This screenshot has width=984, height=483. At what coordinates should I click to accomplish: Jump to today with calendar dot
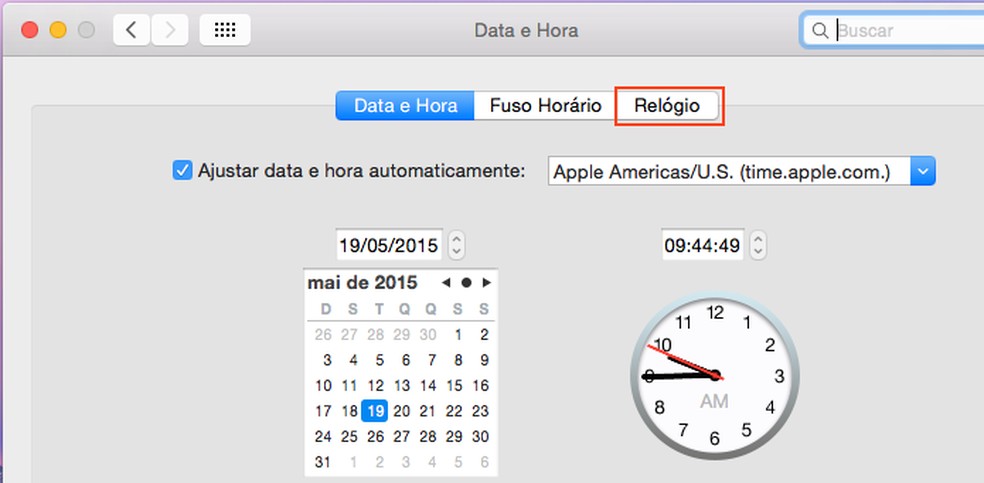click(466, 283)
